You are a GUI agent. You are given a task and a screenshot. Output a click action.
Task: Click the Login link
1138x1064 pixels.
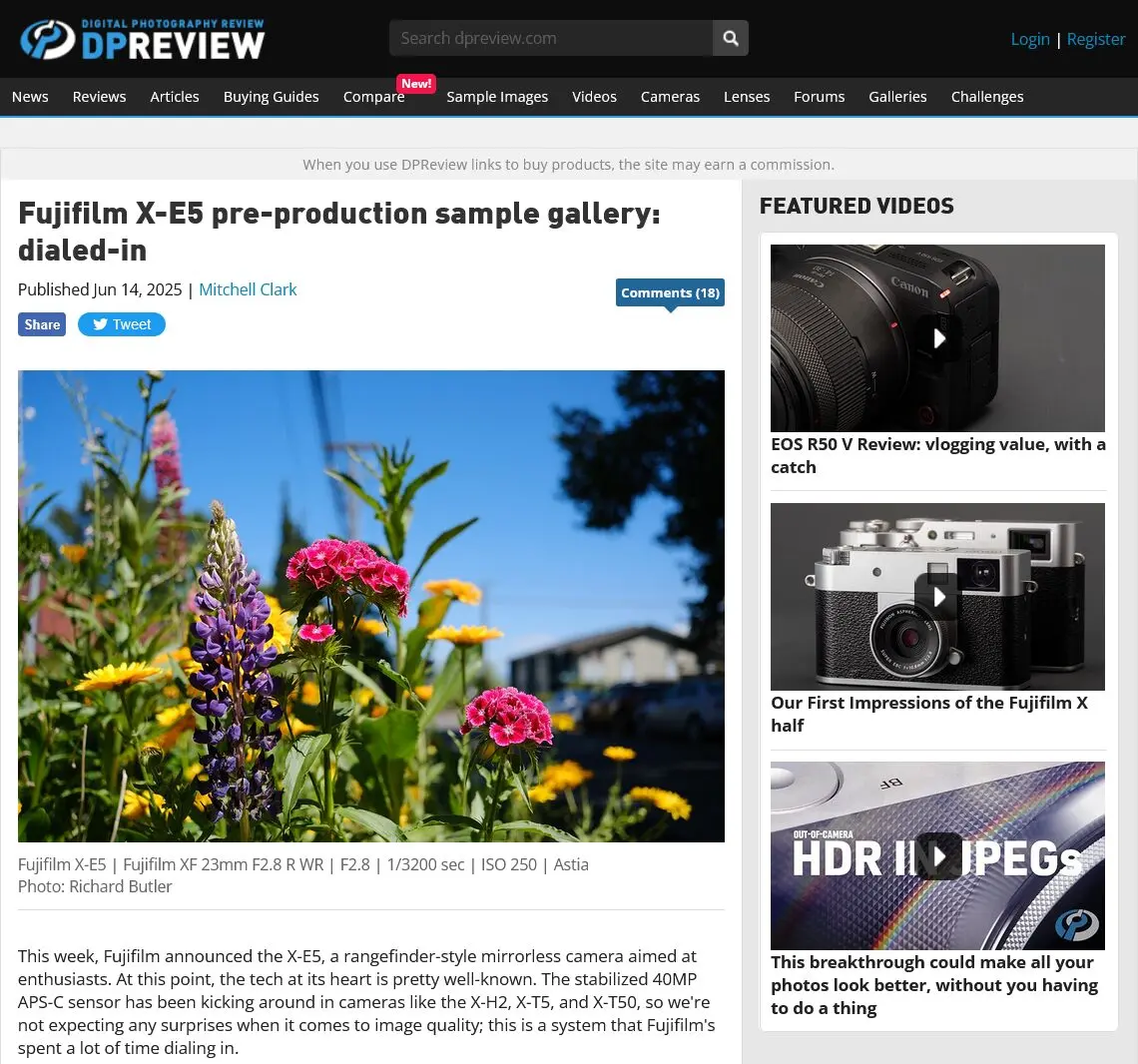point(1030,39)
